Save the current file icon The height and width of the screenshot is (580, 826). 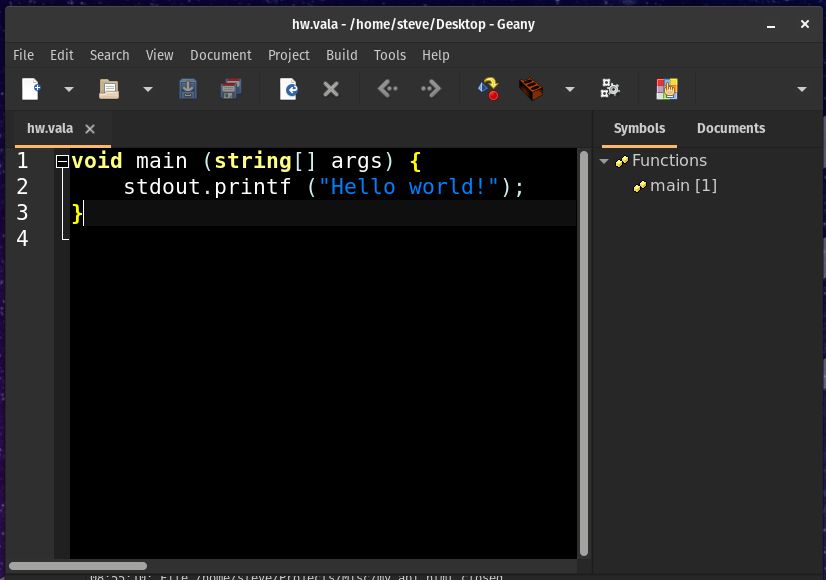tap(188, 89)
